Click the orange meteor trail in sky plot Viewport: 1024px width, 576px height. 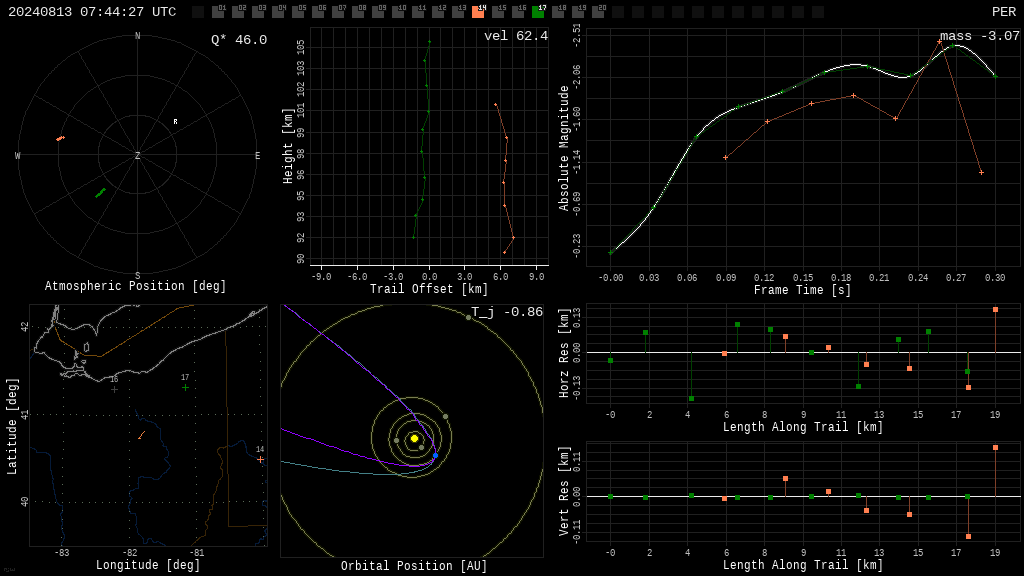coord(61,138)
